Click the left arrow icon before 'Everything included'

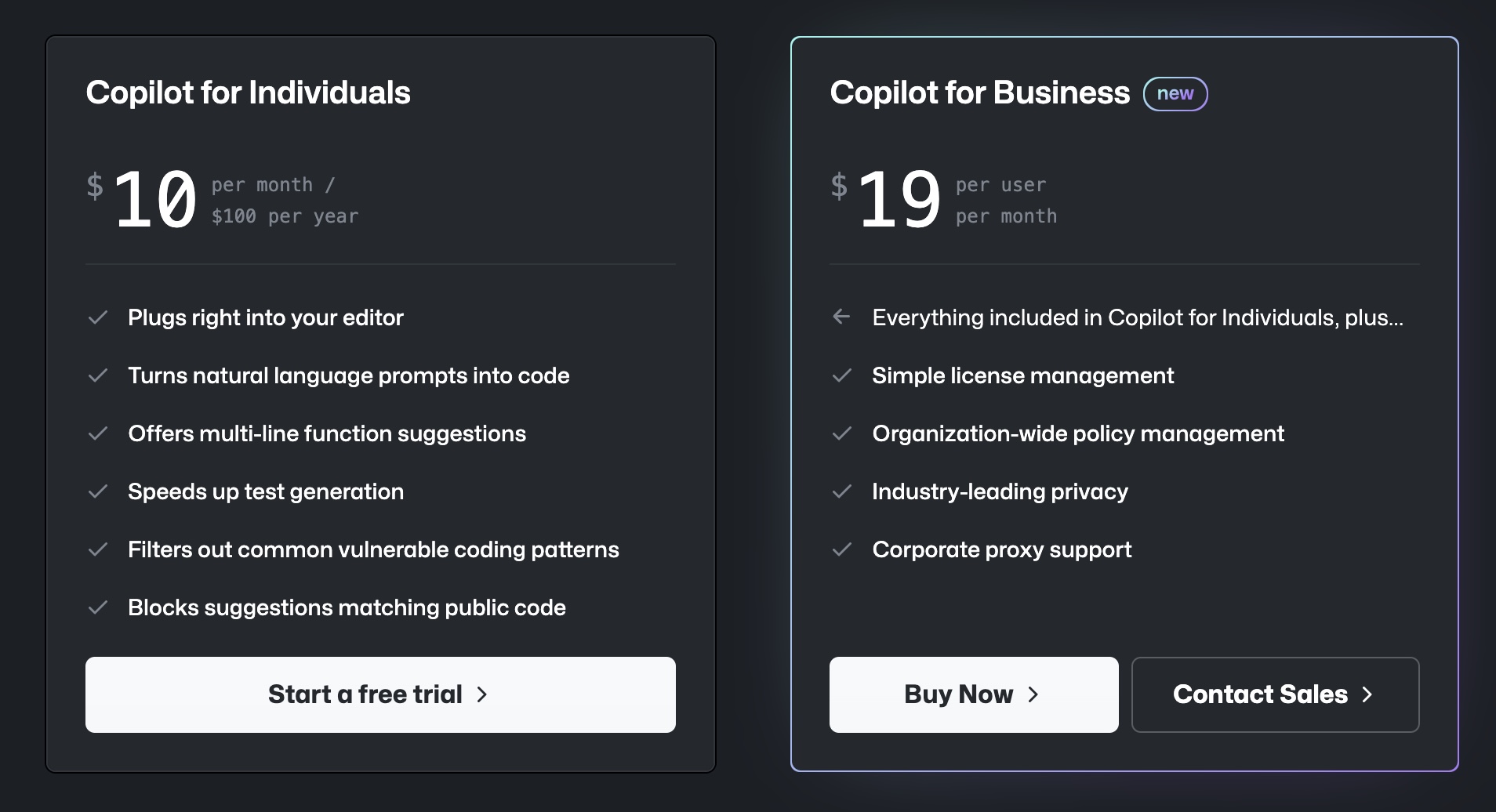841,317
